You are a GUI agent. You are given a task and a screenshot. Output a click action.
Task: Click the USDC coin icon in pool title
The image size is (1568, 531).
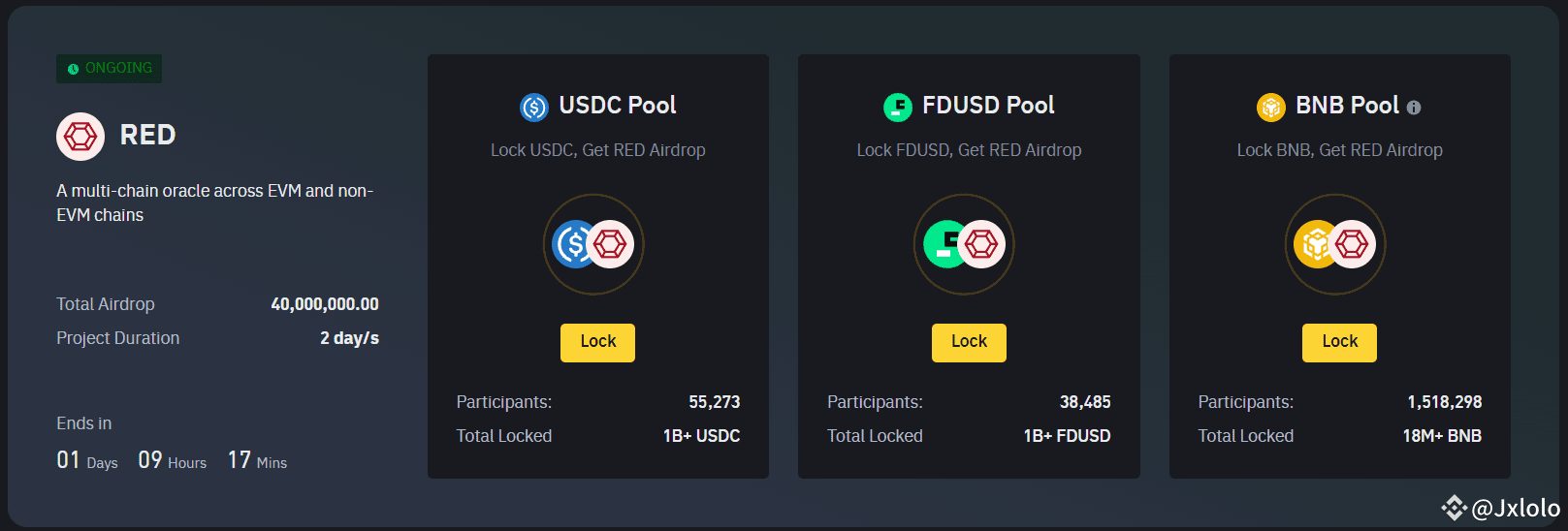pyautogui.click(x=534, y=107)
